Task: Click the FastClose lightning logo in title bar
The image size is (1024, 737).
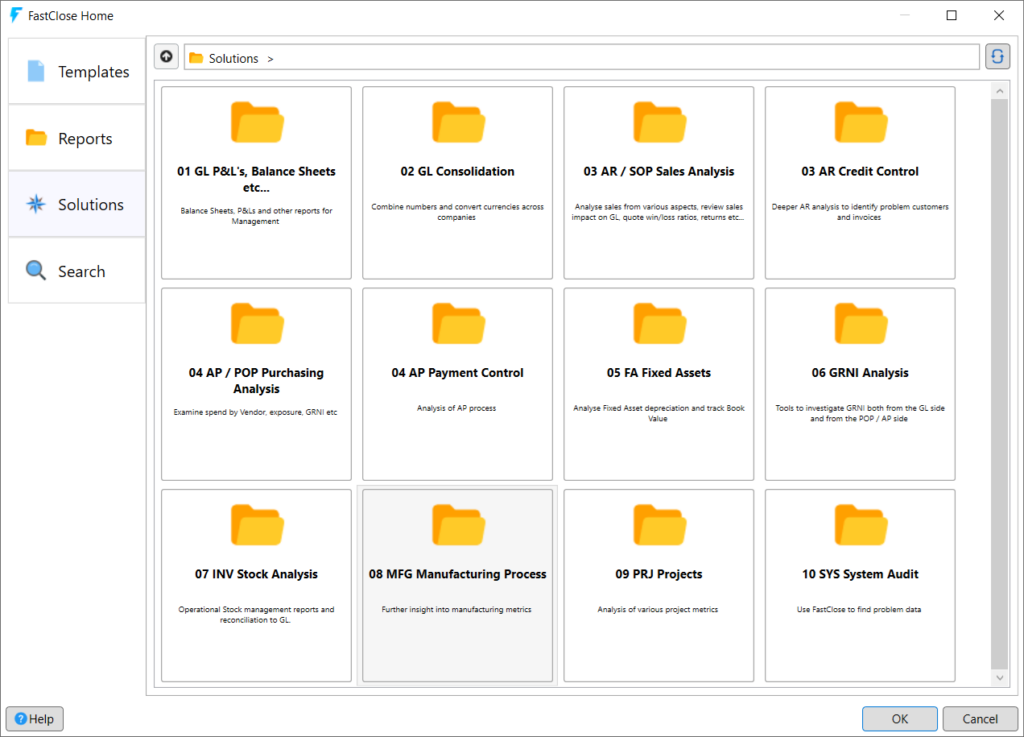Action: pos(16,15)
